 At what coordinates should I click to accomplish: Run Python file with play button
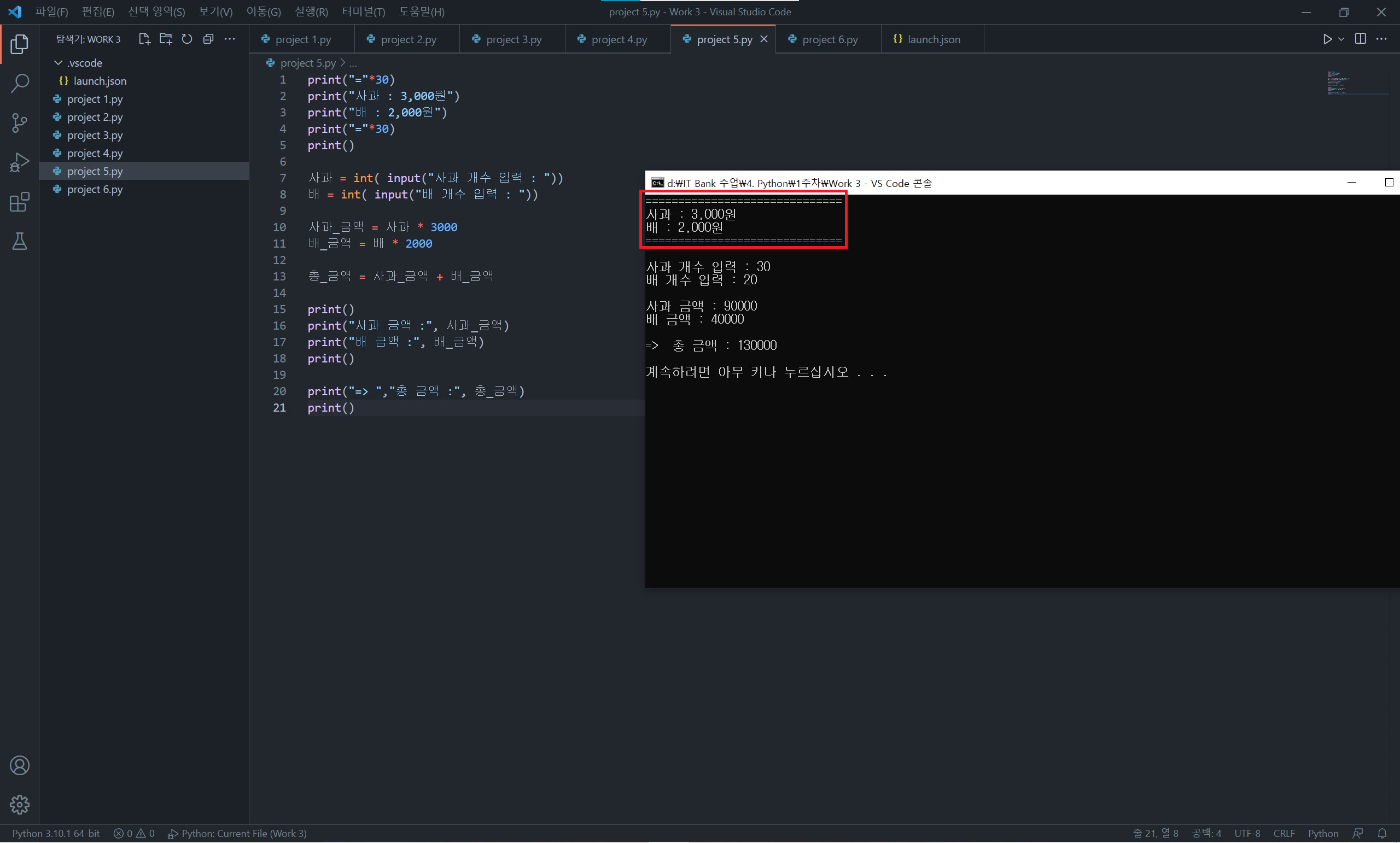1327,39
